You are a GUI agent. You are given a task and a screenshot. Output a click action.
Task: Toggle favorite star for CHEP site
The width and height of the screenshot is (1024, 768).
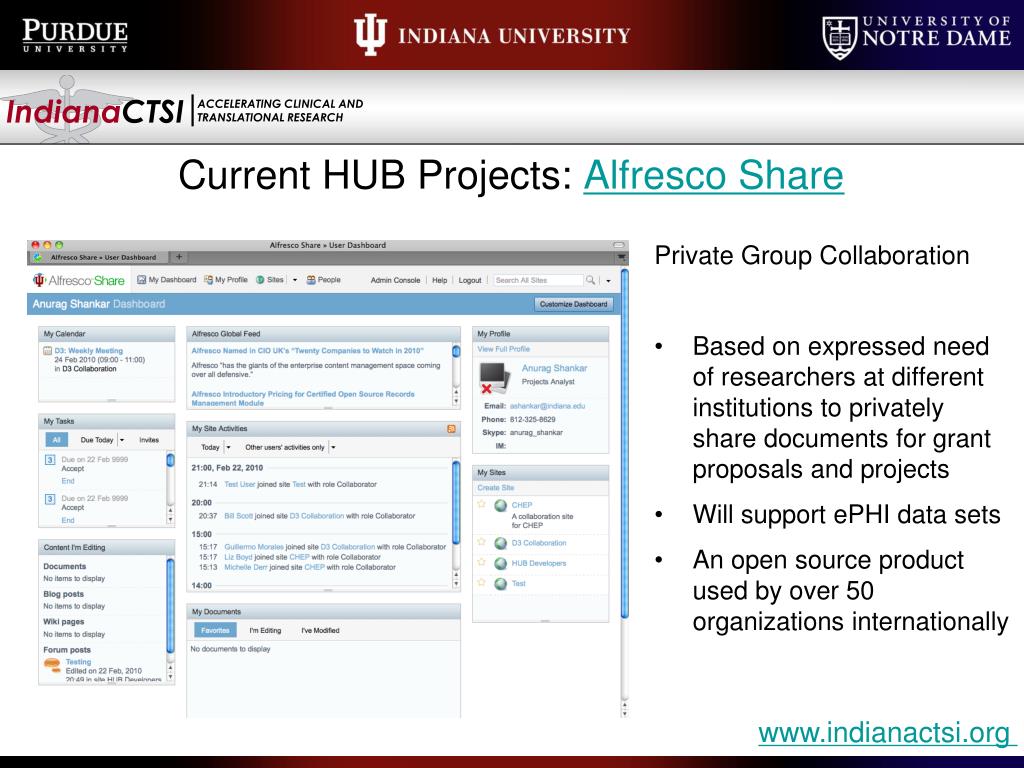pyautogui.click(x=482, y=504)
